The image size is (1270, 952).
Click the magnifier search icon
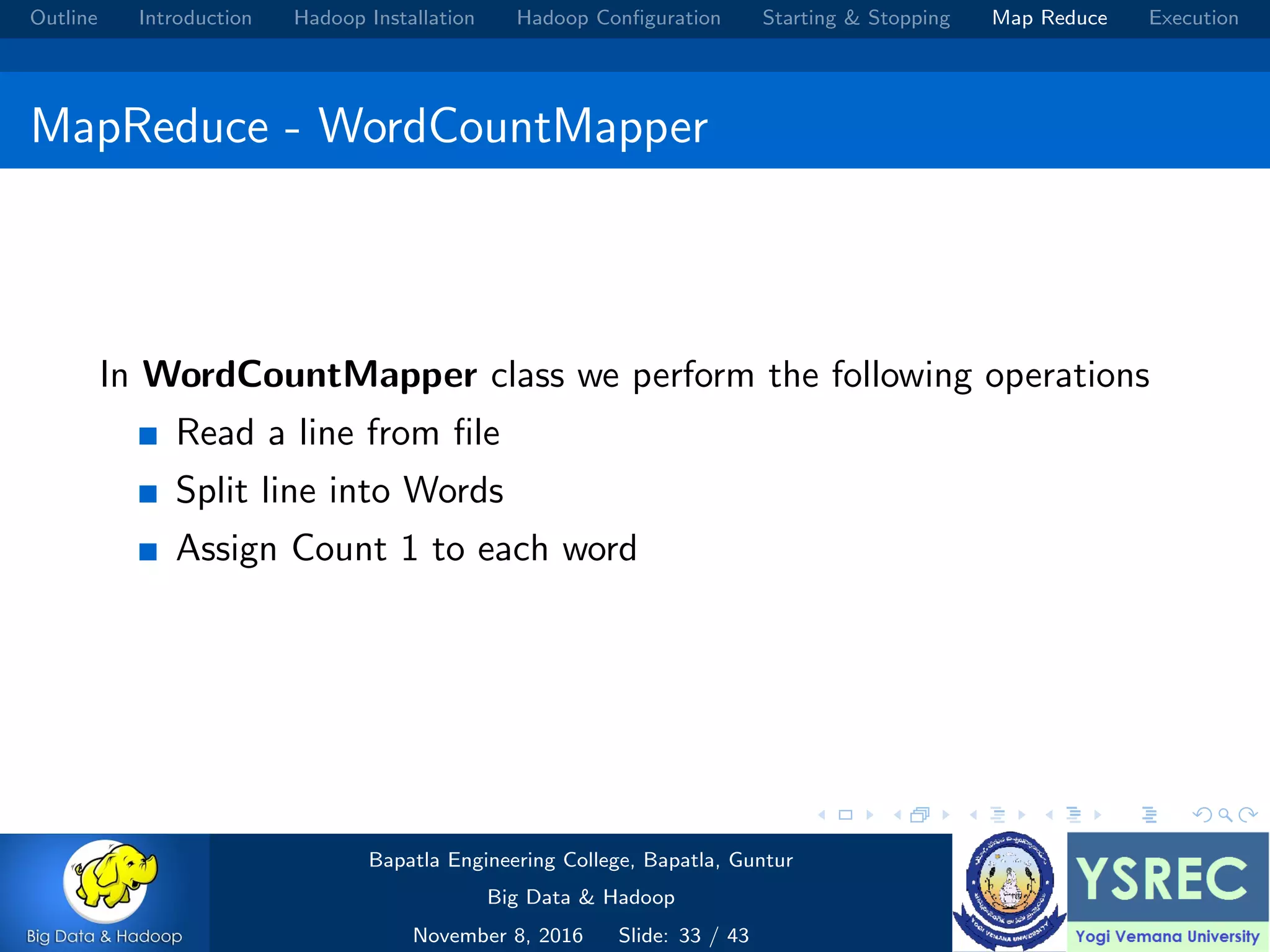click(x=1225, y=815)
